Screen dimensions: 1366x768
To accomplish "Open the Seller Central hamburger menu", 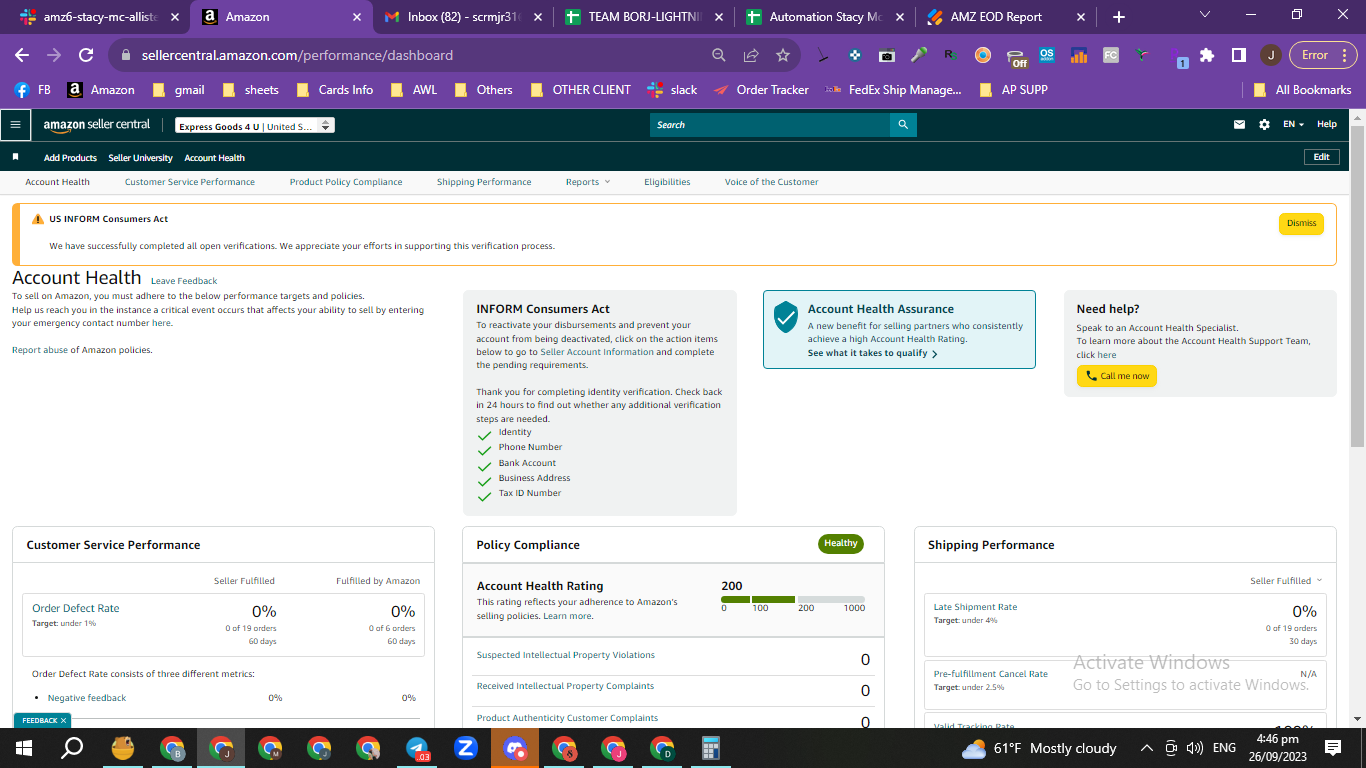I will click(15, 125).
